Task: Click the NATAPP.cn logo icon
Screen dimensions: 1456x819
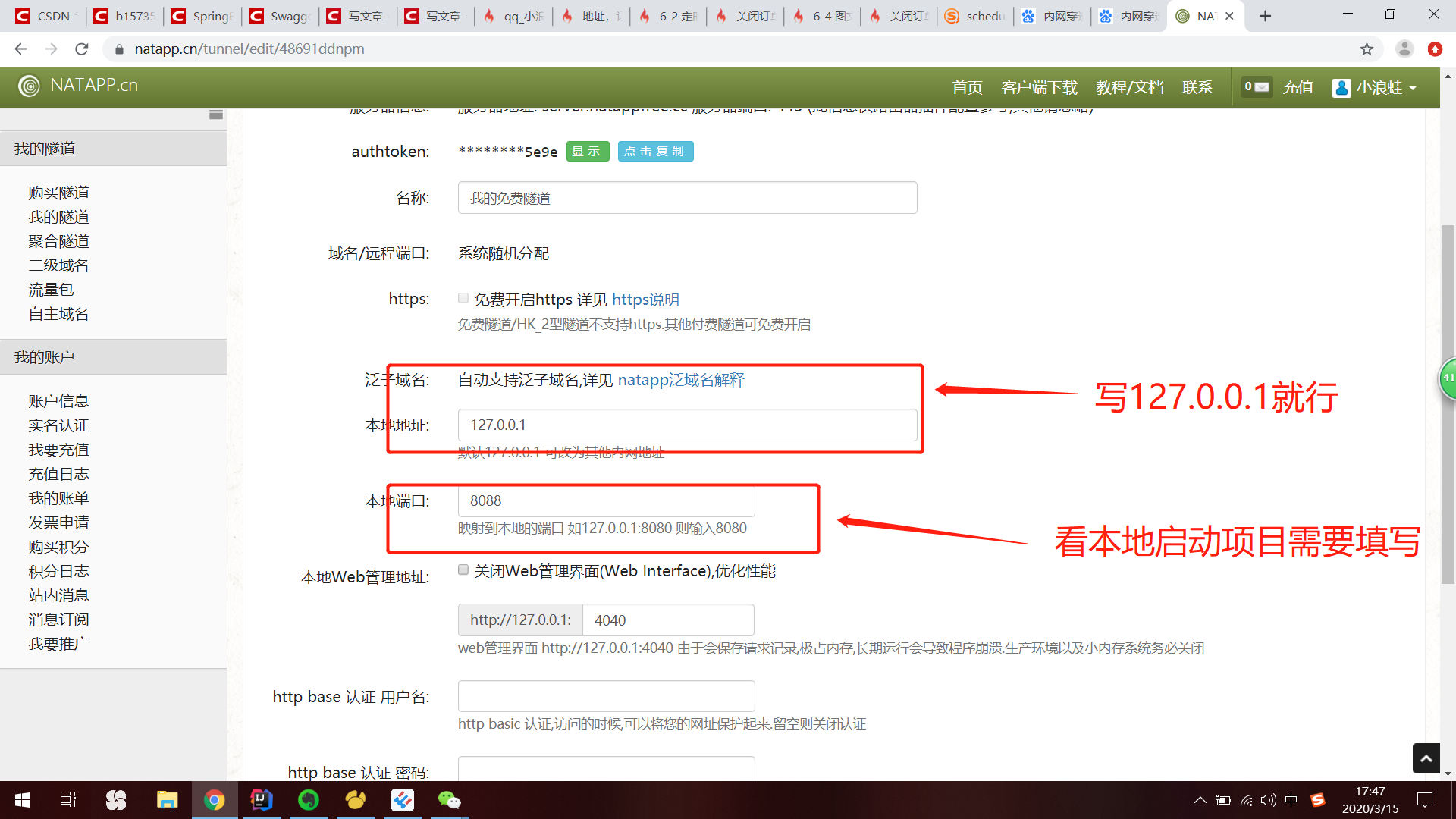Action: pos(29,86)
